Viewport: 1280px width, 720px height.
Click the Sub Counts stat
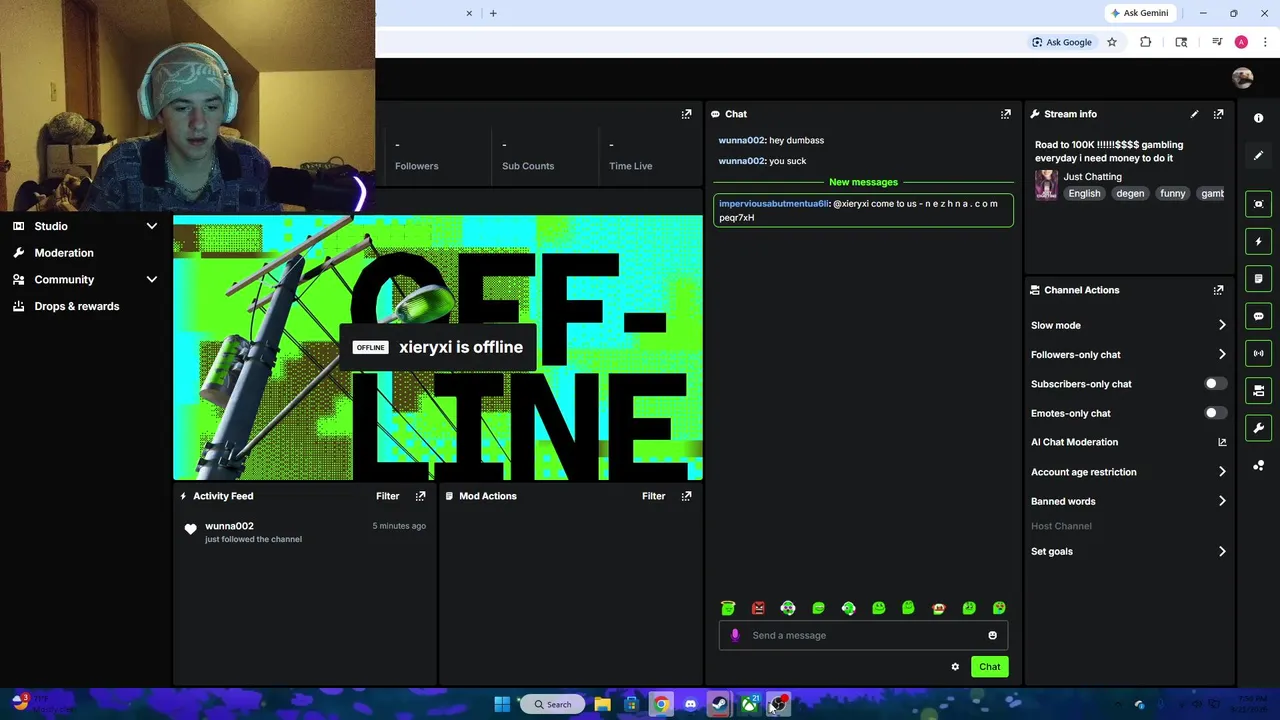[528, 156]
